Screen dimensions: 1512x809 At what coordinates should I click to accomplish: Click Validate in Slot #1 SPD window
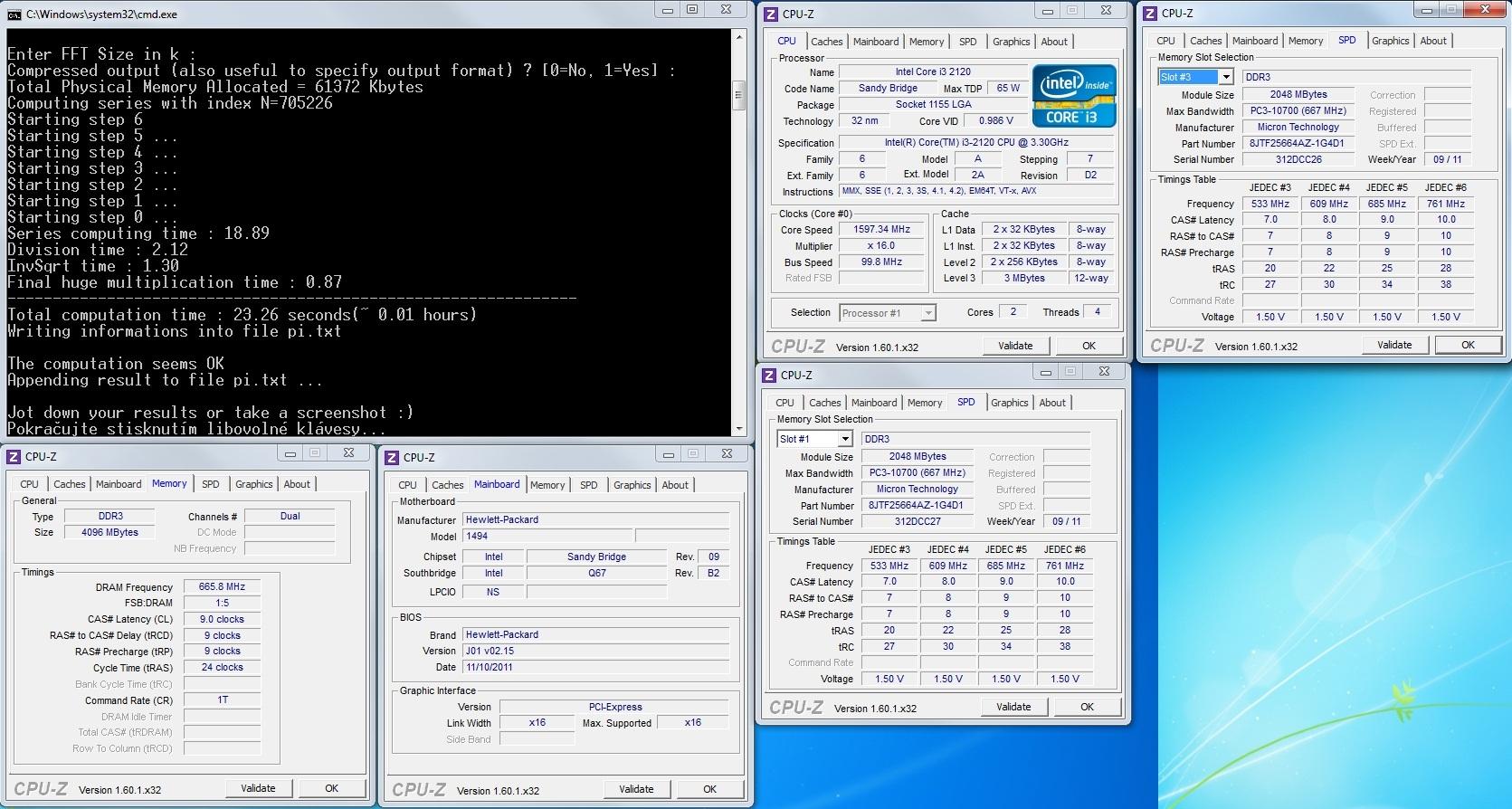pos(1013,707)
